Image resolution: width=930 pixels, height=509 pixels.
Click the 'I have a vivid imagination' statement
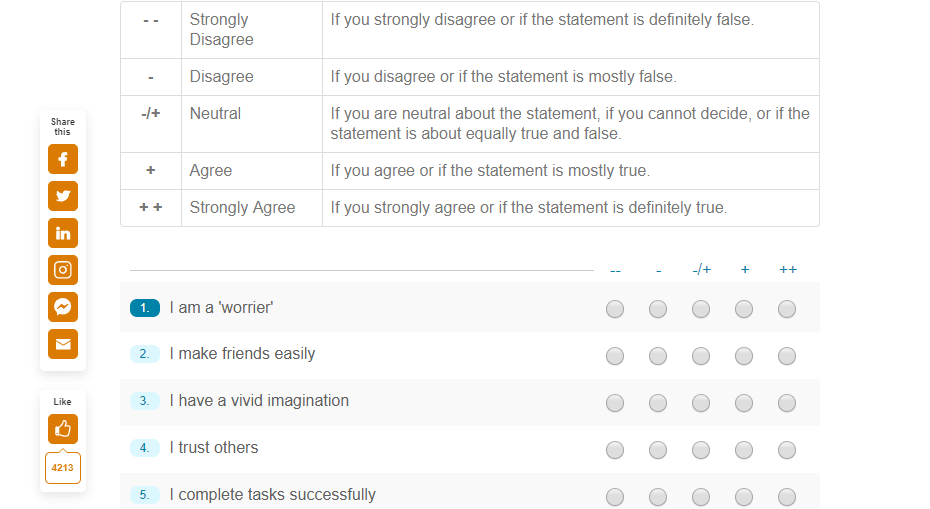(259, 401)
